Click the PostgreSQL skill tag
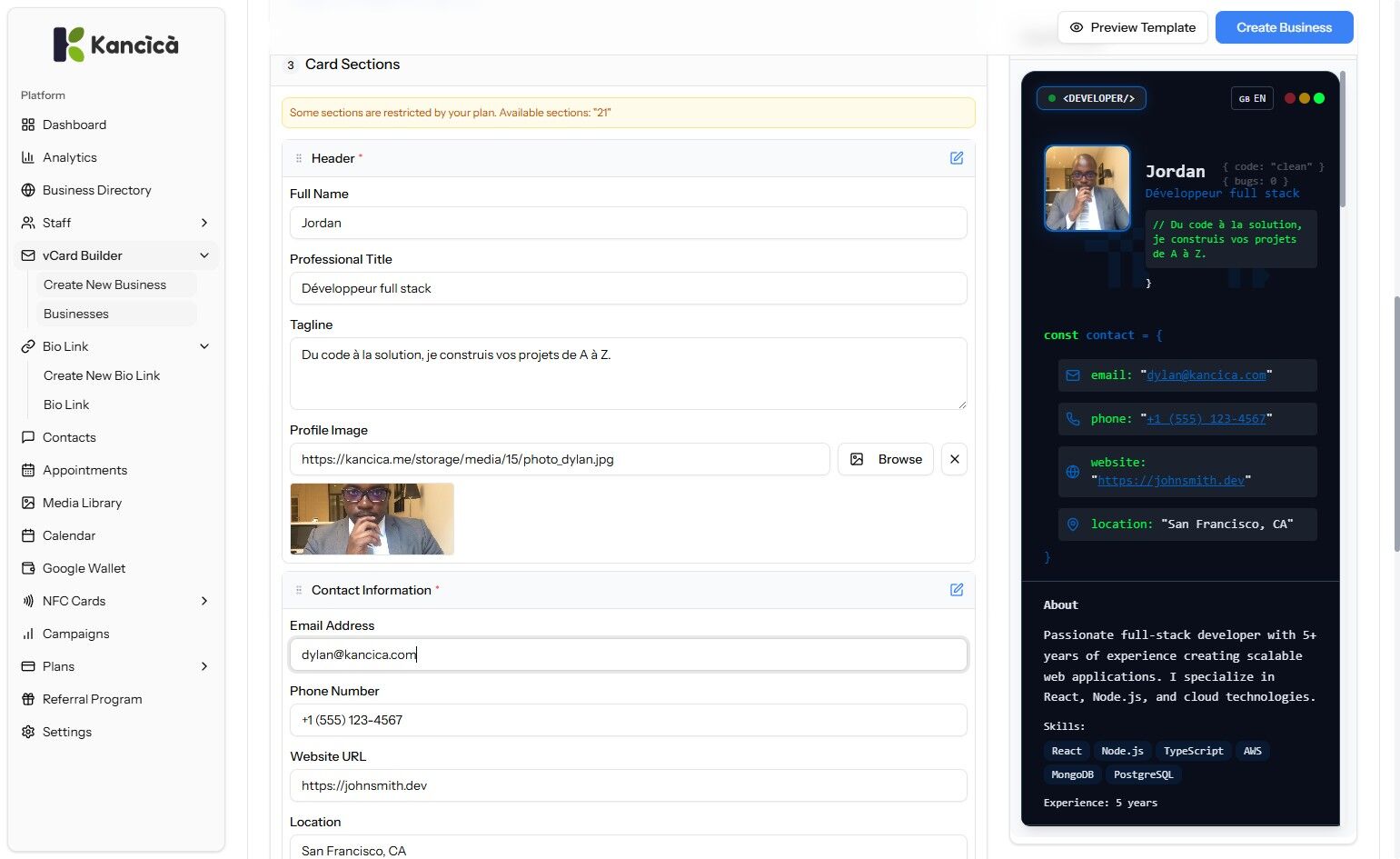 point(1143,774)
